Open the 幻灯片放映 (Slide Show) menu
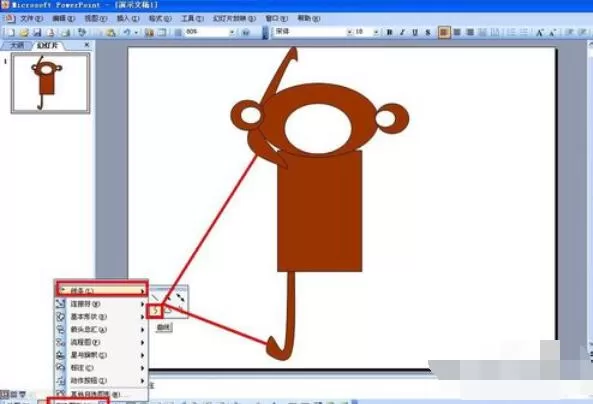Image resolution: width=593 pixels, height=404 pixels. click(x=234, y=19)
